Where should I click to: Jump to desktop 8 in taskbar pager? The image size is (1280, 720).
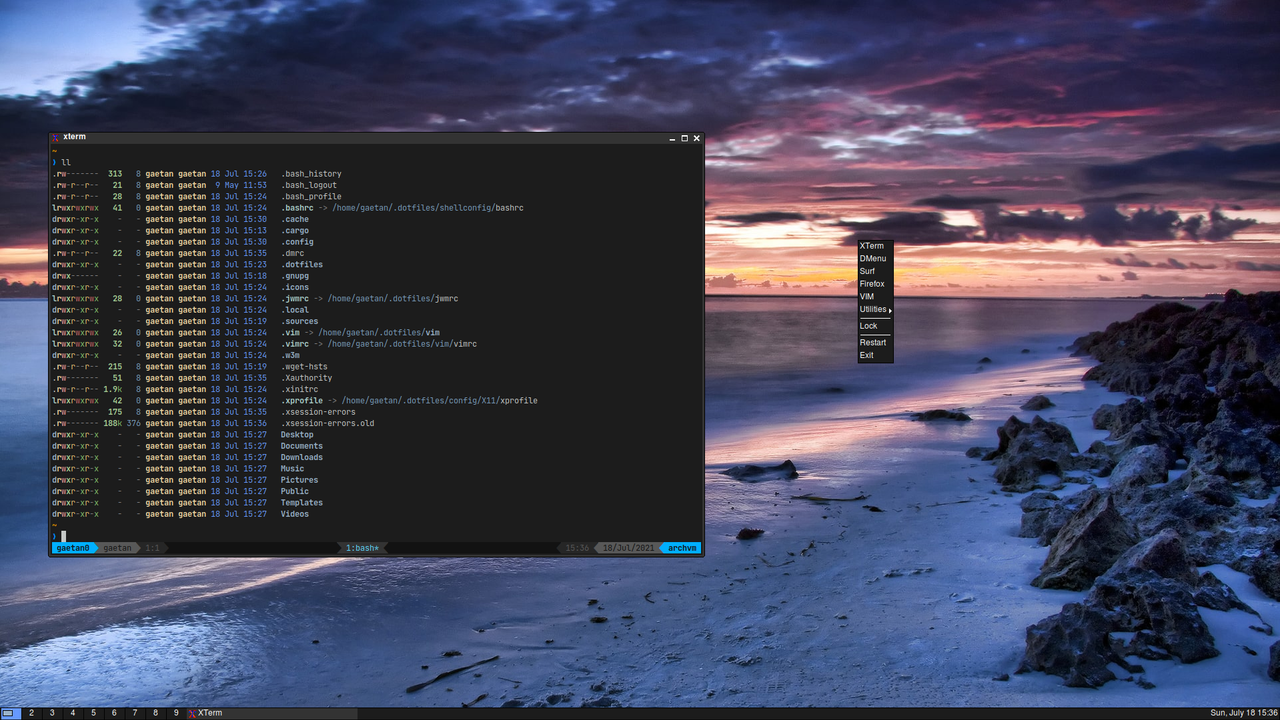click(155, 713)
